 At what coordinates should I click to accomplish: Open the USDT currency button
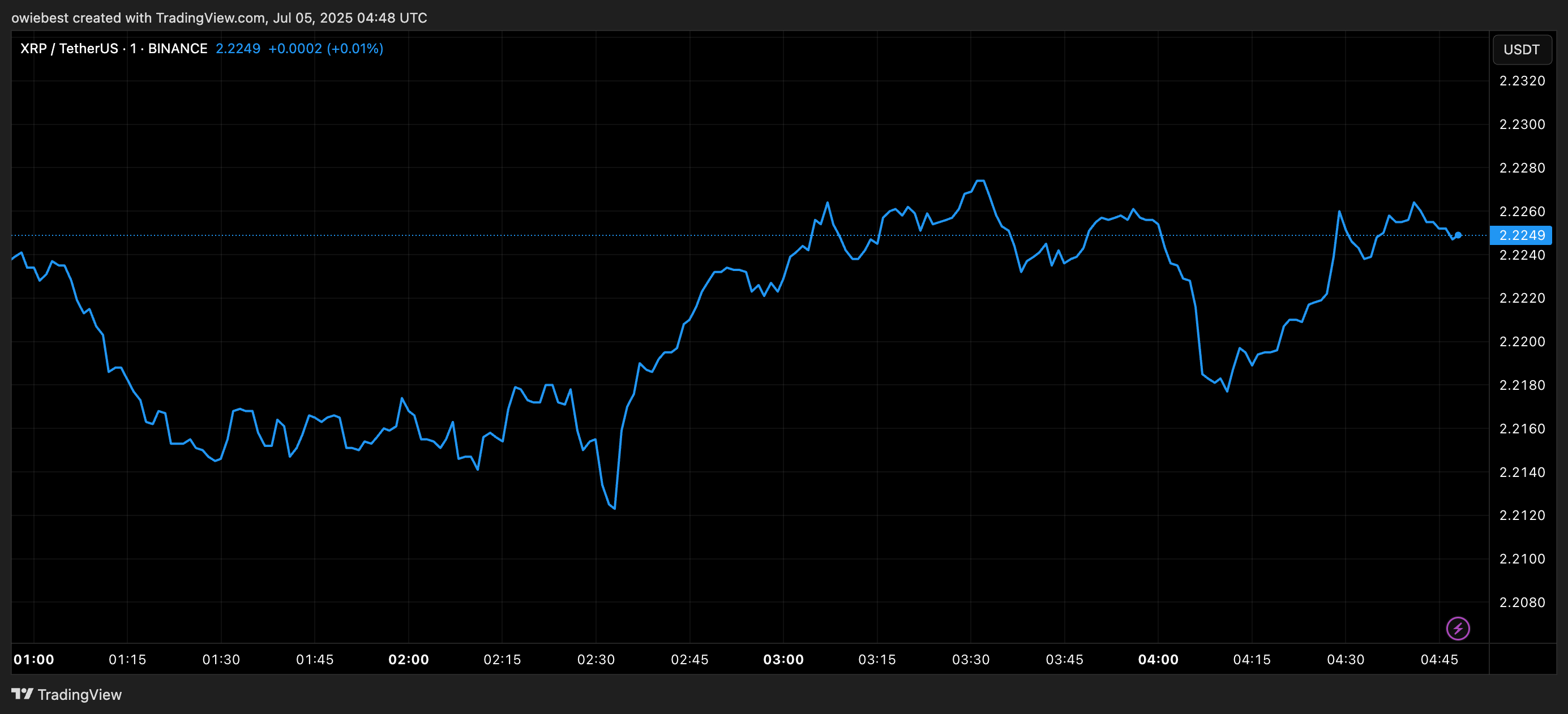(x=1522, y=50)
